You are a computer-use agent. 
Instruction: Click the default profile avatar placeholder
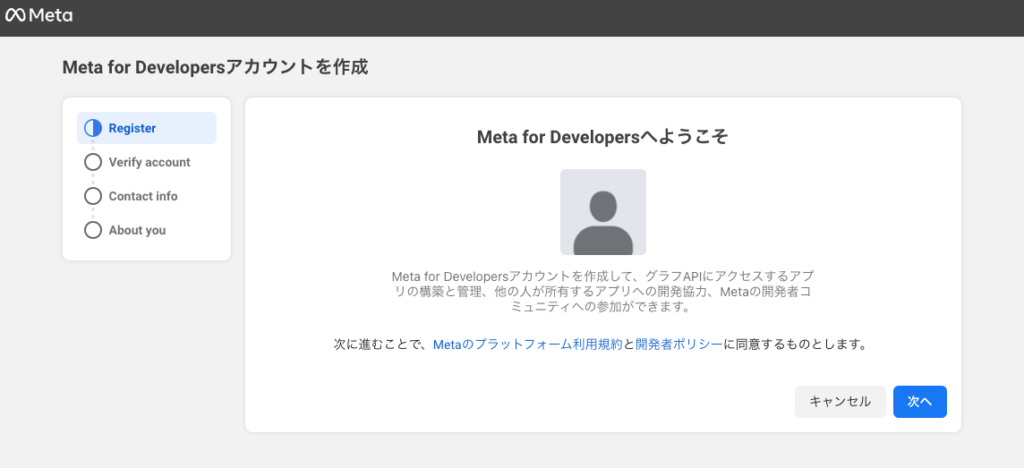[x=602, y=212]
